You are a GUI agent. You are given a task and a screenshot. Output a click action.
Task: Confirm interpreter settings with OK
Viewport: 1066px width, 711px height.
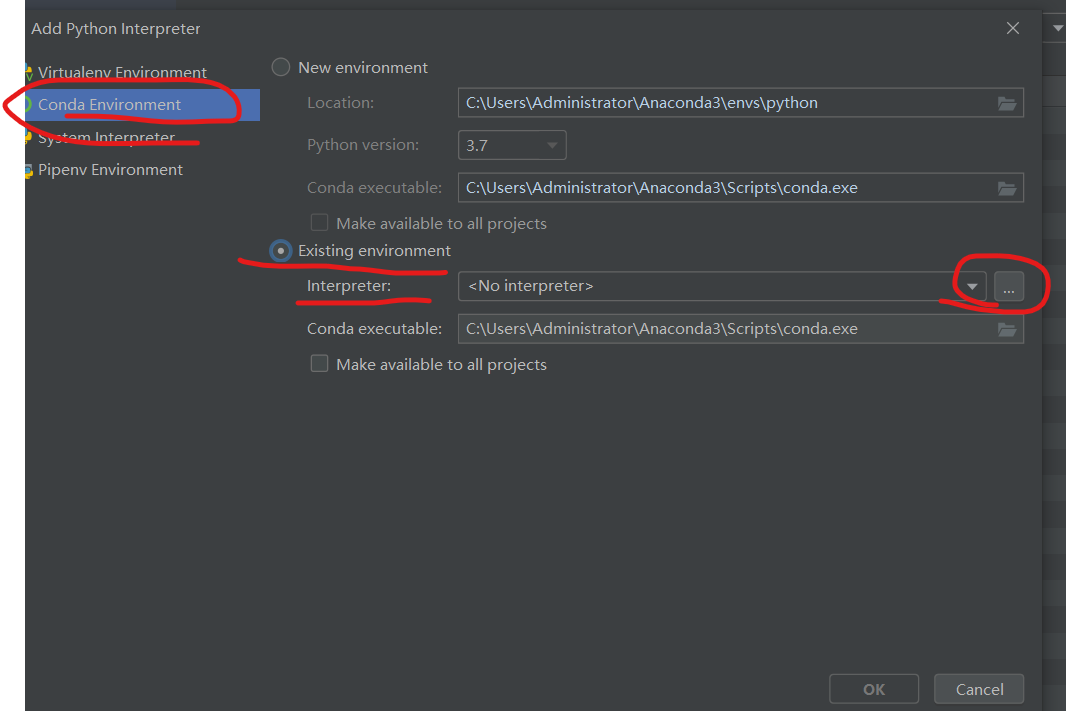pos(873,688)
